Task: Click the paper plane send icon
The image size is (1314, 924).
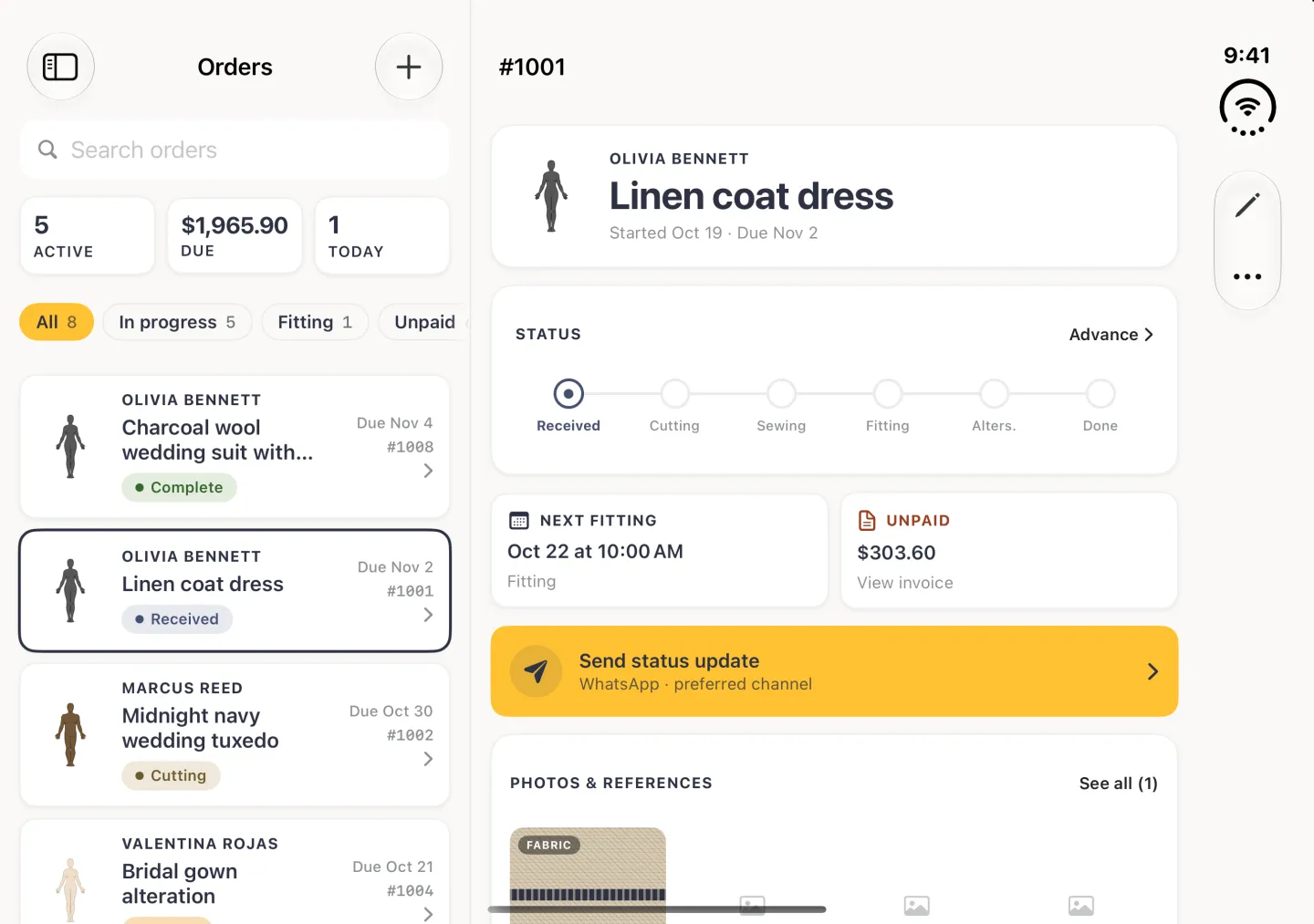Action: pyautogui.click(x=536, y=671)
